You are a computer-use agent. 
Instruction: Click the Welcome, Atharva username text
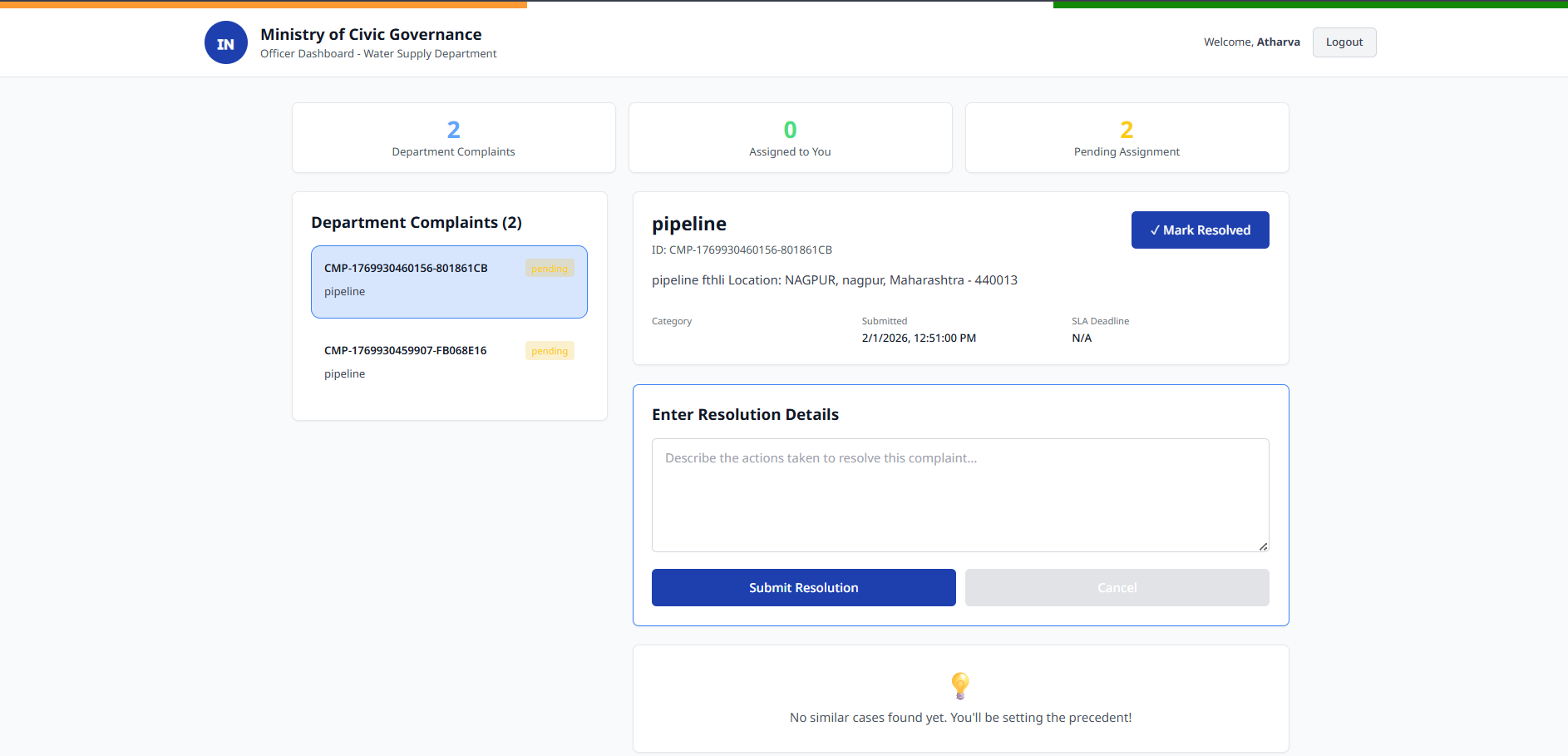click(1252, 42)
